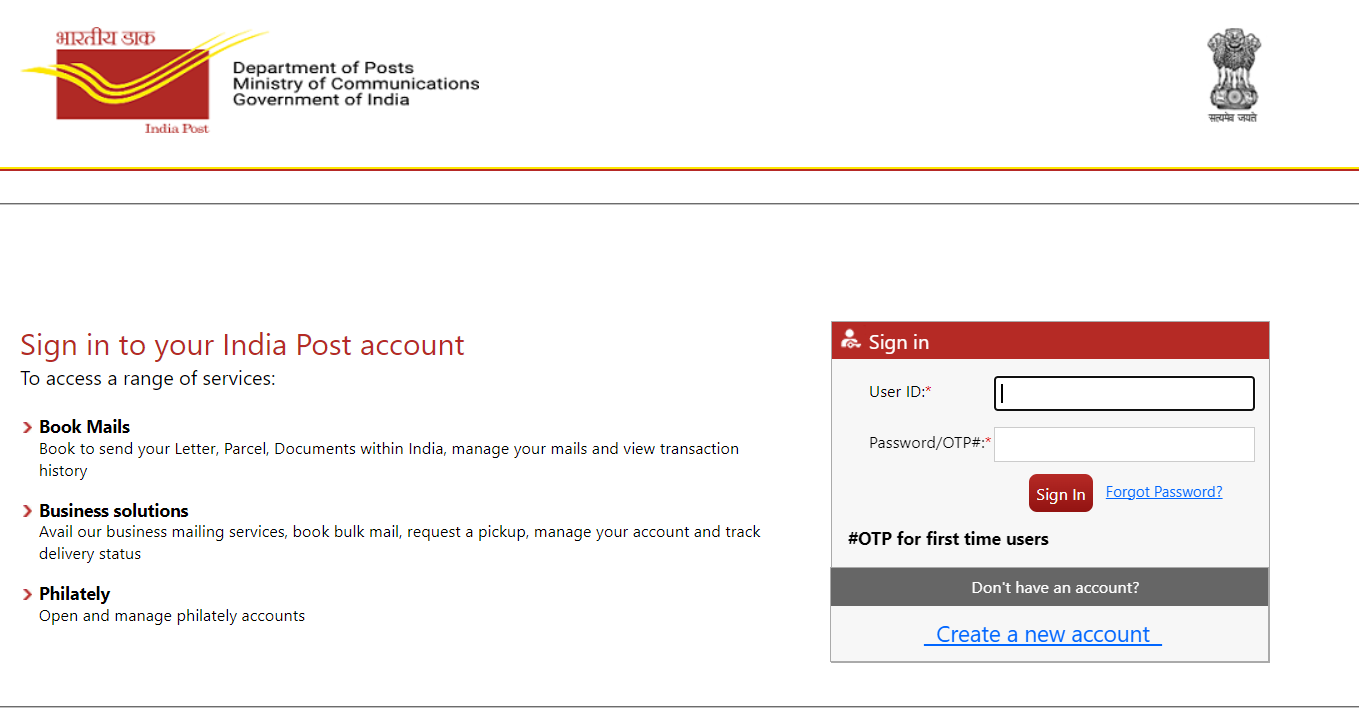Click the chevron beside Philately
This screenshot has height=727, width=1359.
[28, 594]
